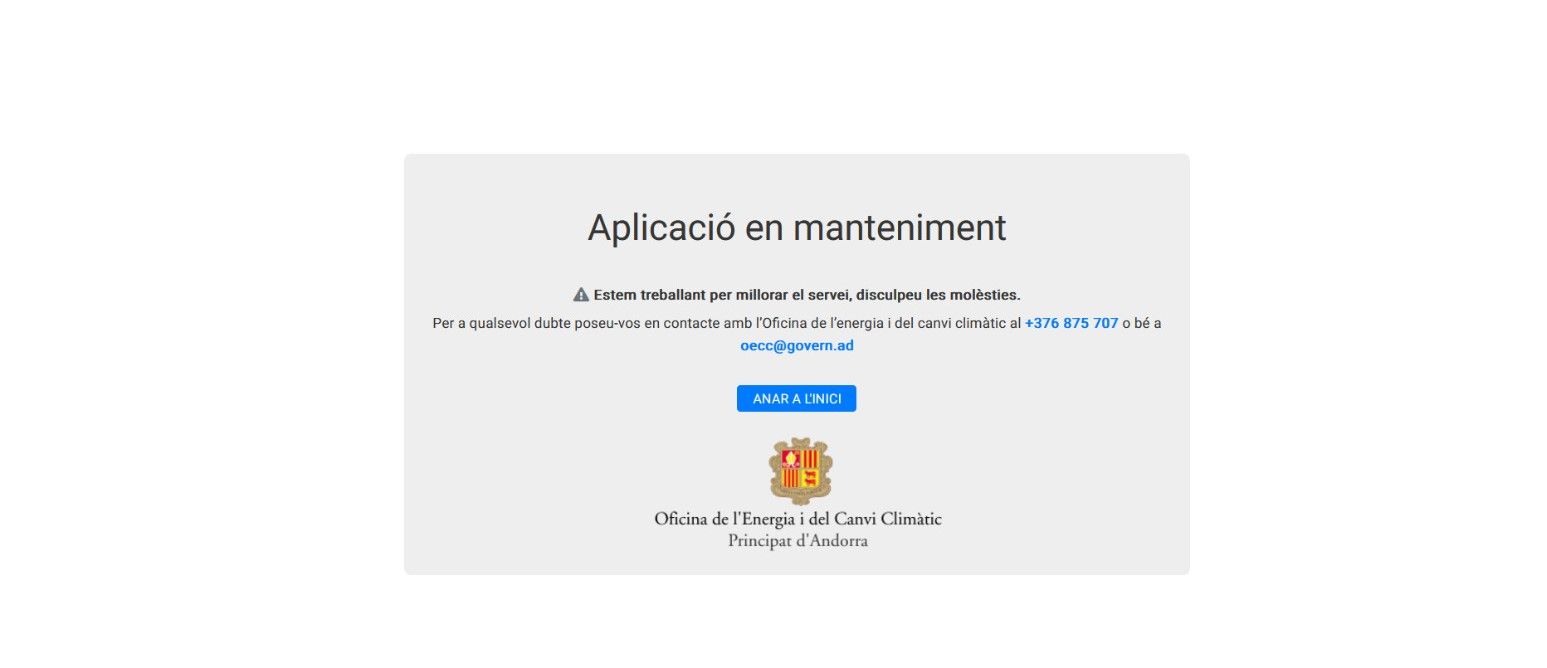Click the alert icon before the maintenance notice
The height and width of the screenshot is (668, 1547).
click(579, 294)
